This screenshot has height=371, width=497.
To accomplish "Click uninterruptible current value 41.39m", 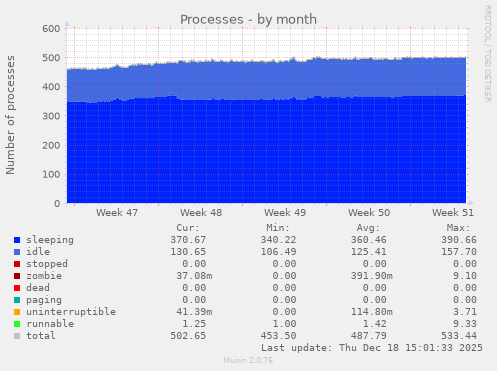I will pos(194,312).
